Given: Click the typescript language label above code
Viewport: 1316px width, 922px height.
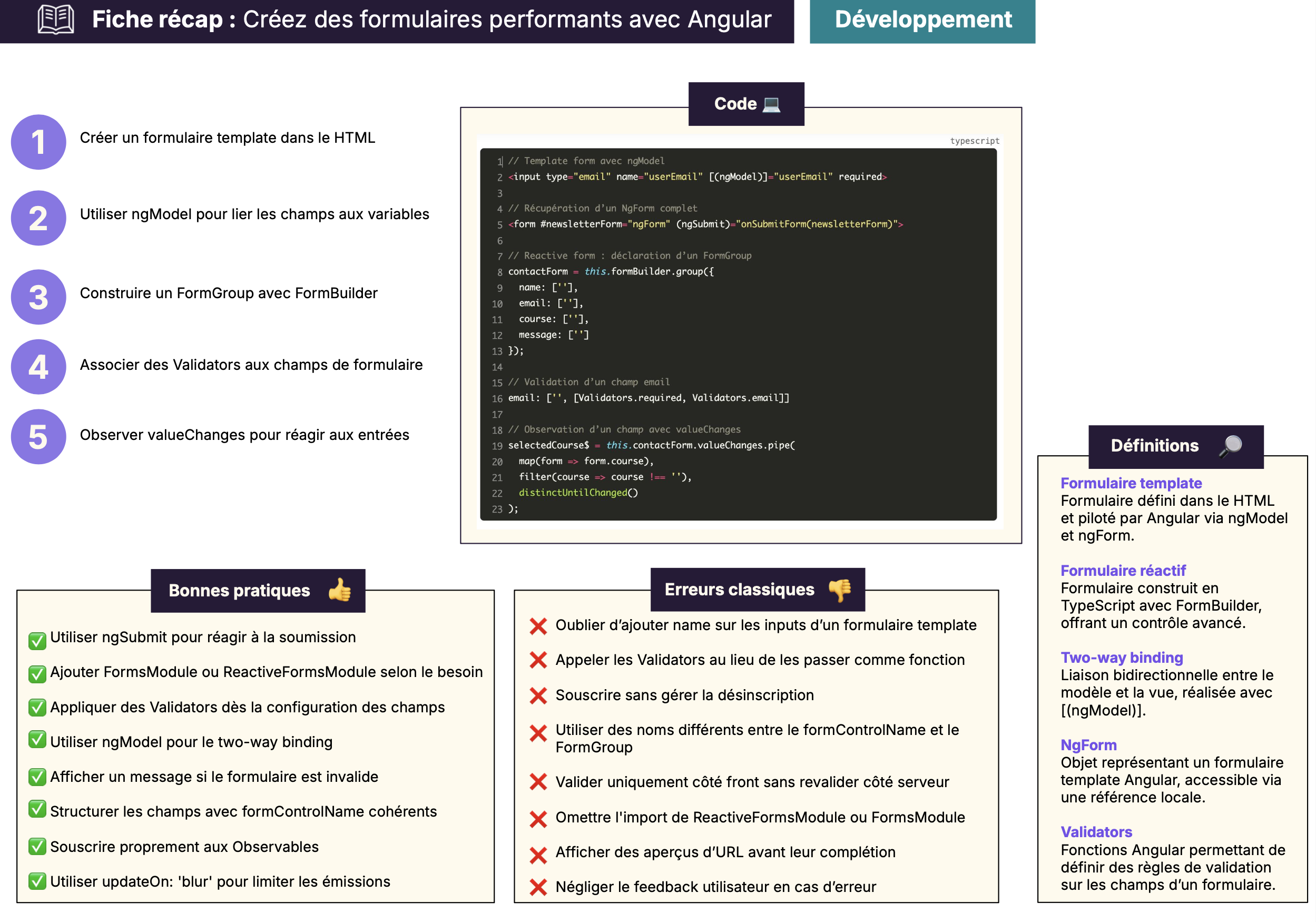Looking at the screenshot, I should tap(975, 141).
